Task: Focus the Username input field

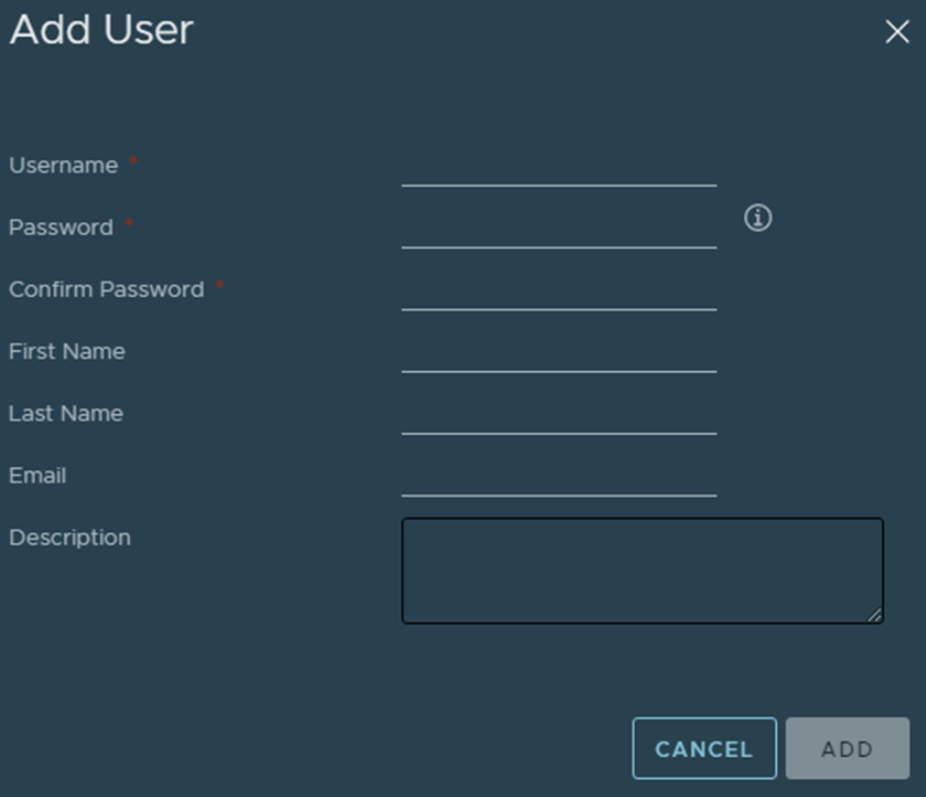Action: [x=558, y=168]
